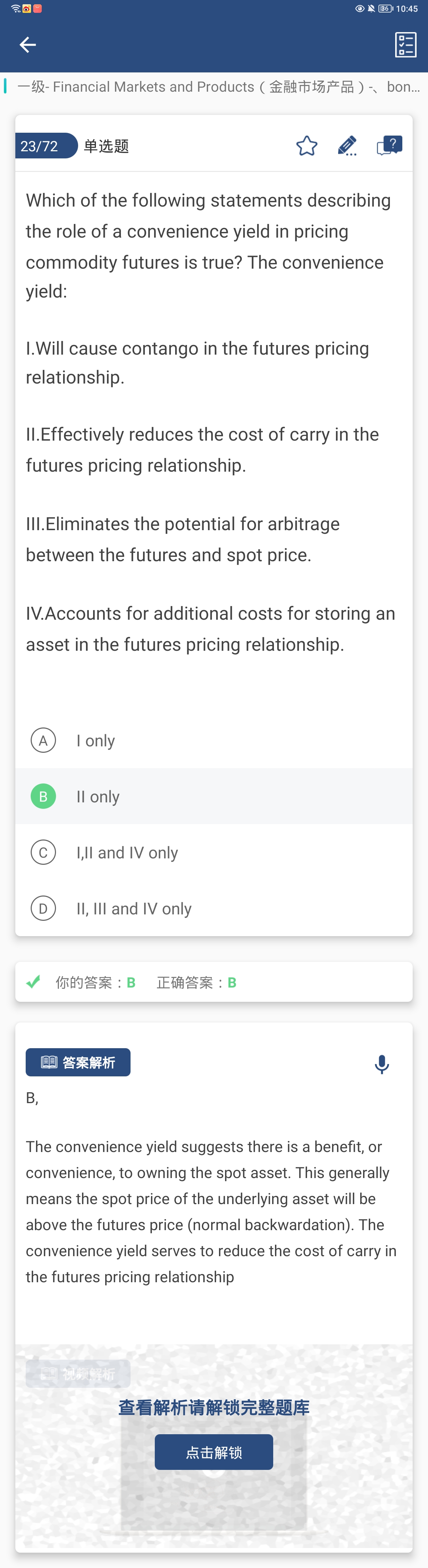The width and height of the screenshot is (428, 1568).
Task: Tap the battery indicator in status bar
Action: click(385, 9)
